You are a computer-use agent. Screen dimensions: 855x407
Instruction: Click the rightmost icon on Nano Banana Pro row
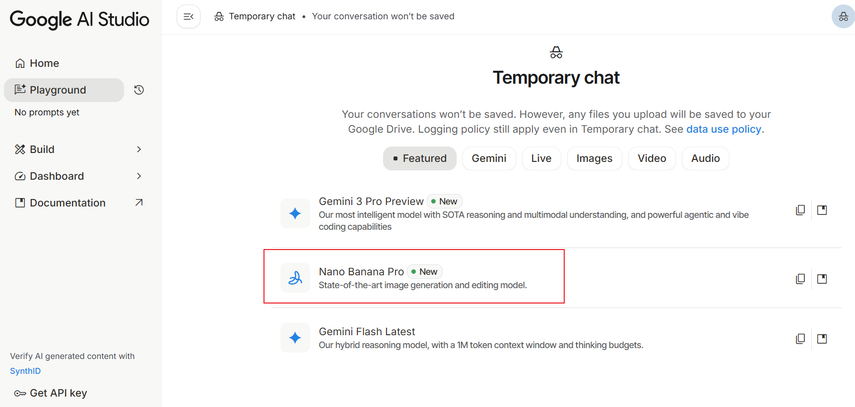tap(822, 278)
